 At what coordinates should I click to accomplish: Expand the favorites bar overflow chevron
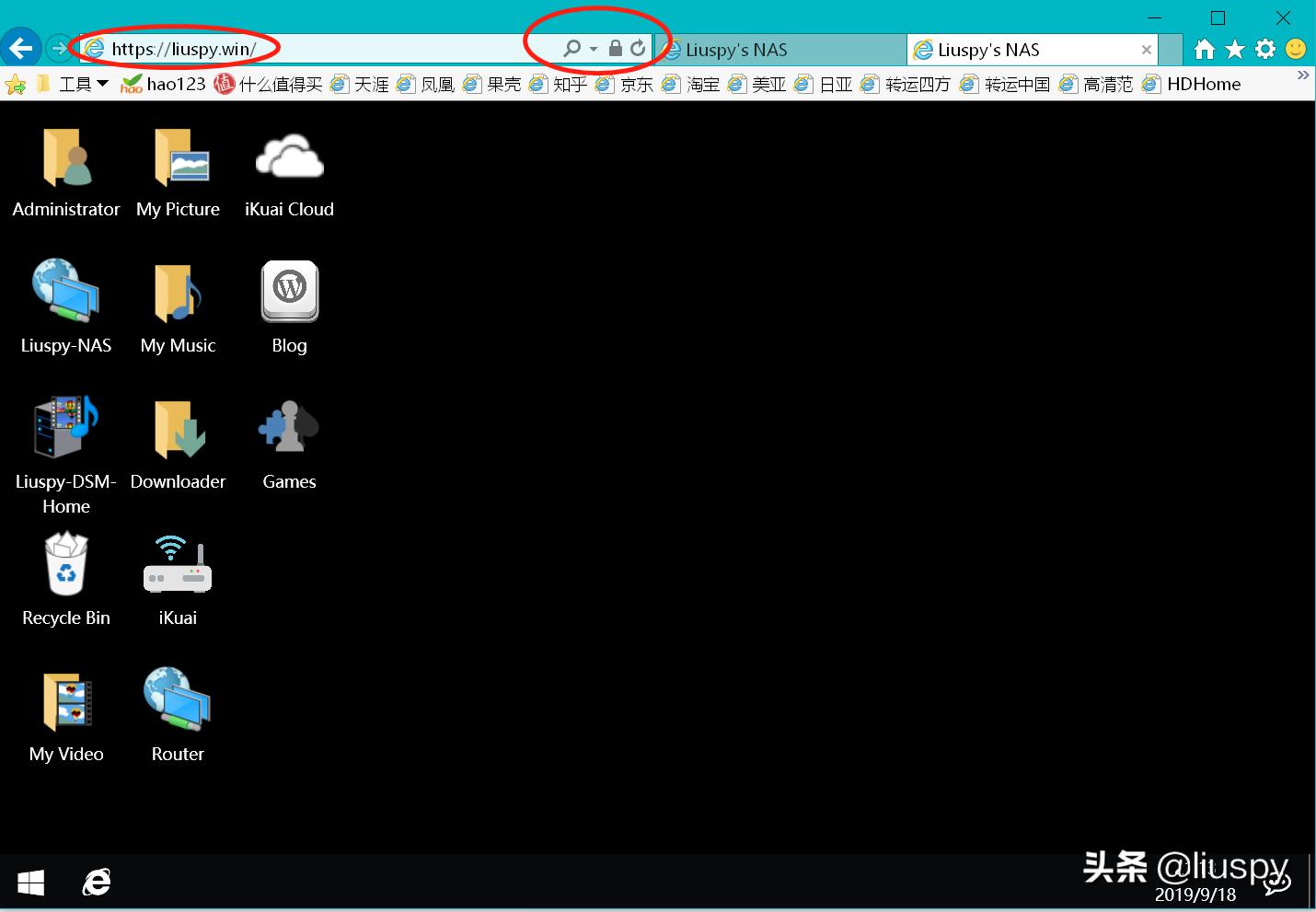[1302, 75]
